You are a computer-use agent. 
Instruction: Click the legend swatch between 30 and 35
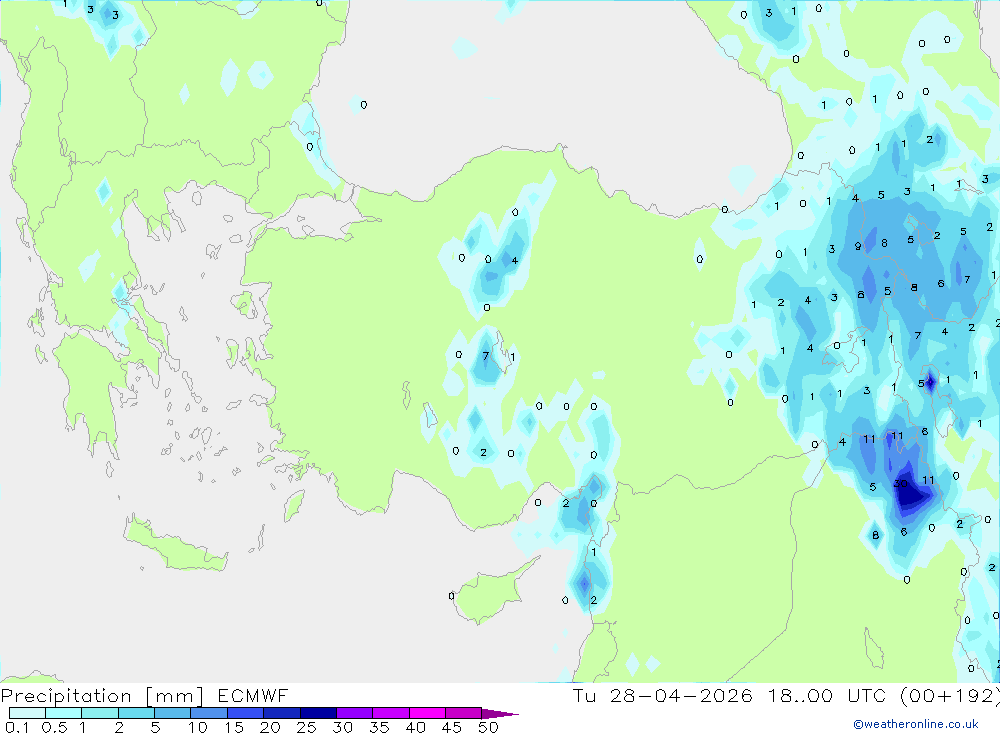pos(355,713)
